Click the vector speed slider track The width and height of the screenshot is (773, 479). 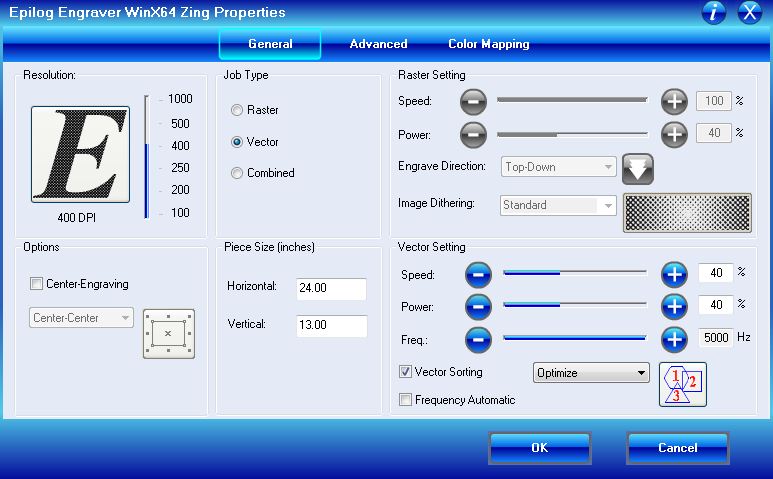[575, 273]
